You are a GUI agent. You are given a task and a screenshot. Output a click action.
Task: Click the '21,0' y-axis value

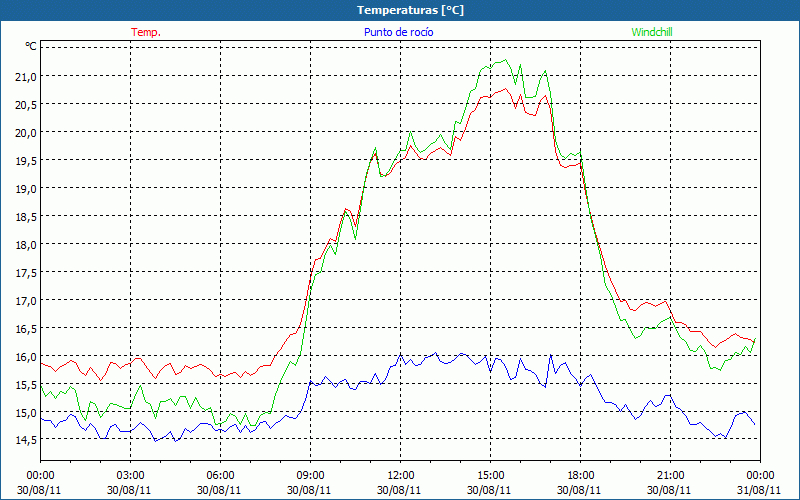click(26, 77)
